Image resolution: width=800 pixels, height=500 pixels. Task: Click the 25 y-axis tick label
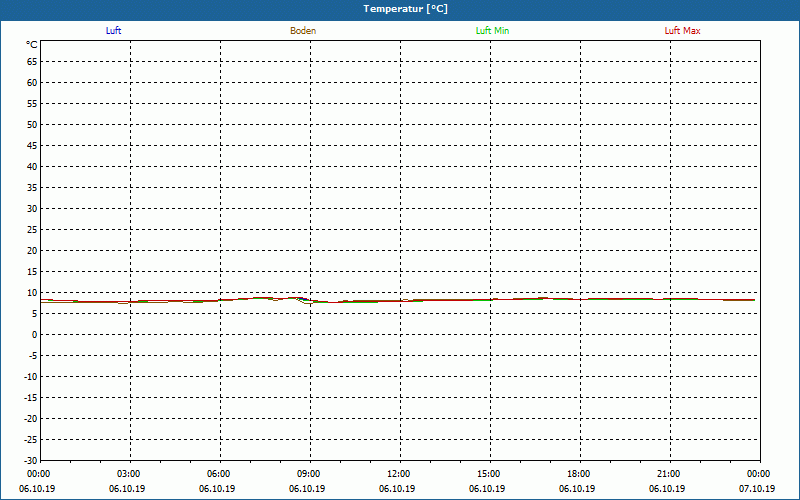click(x=32, y=230)
